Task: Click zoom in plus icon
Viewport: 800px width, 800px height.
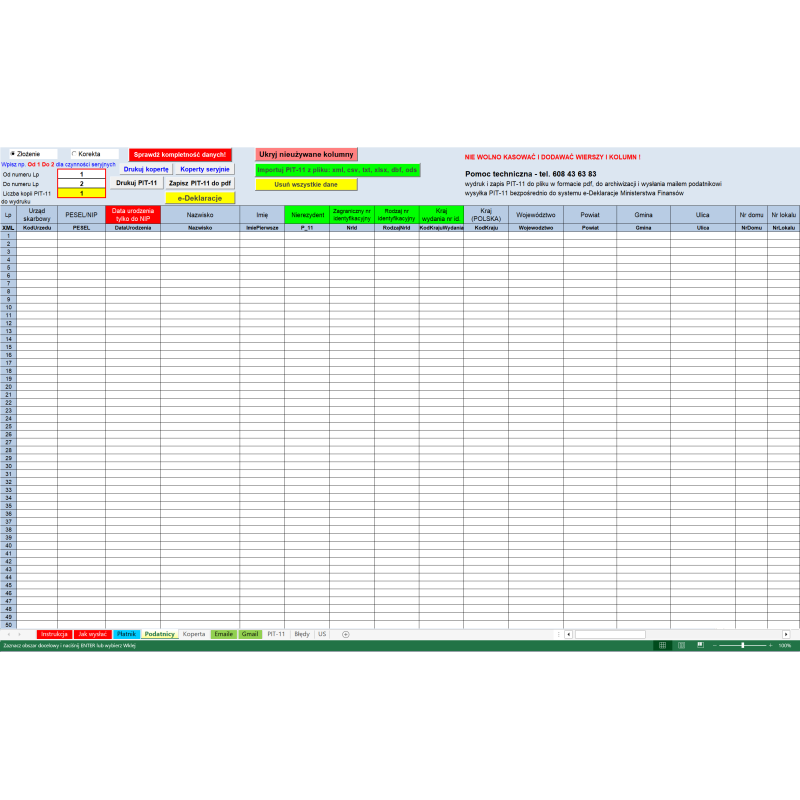Action: point(770,646)
